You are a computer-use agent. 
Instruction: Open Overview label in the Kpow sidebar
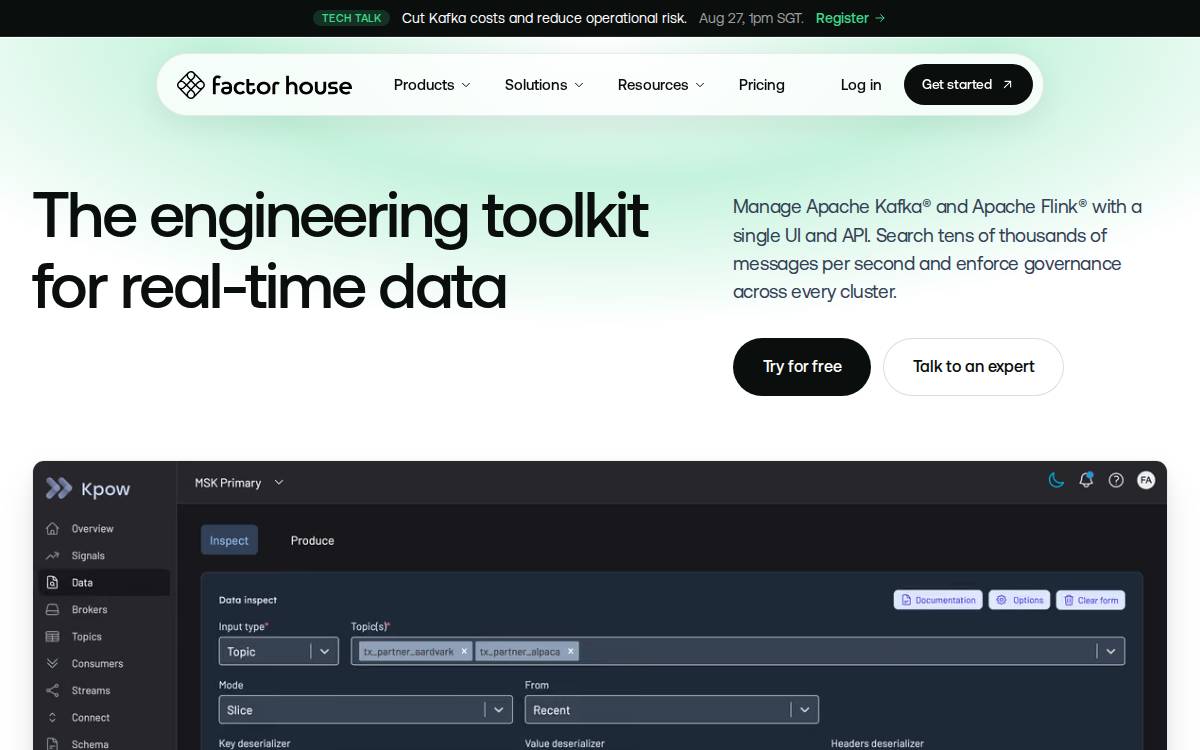92,528
